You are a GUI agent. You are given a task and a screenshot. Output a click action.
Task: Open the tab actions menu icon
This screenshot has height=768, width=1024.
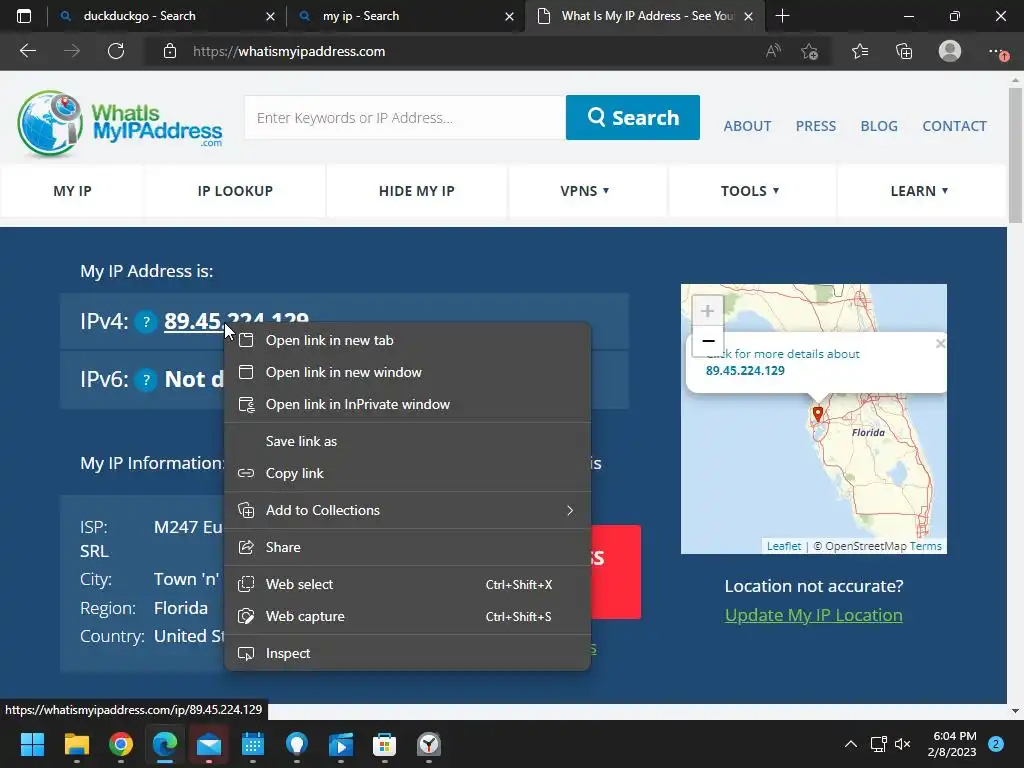click(24, 16)
